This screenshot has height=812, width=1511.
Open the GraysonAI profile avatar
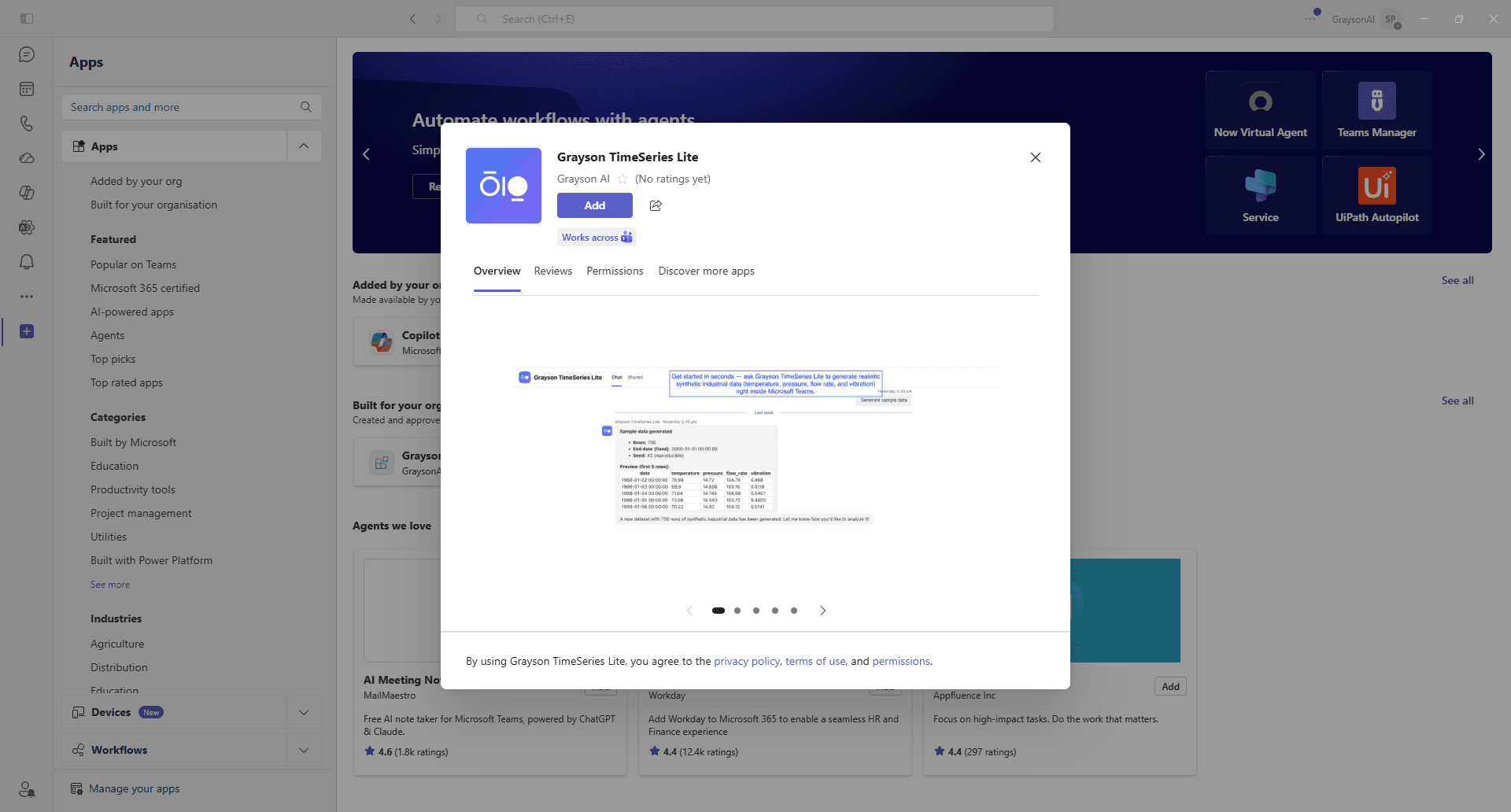point(1391,19)
